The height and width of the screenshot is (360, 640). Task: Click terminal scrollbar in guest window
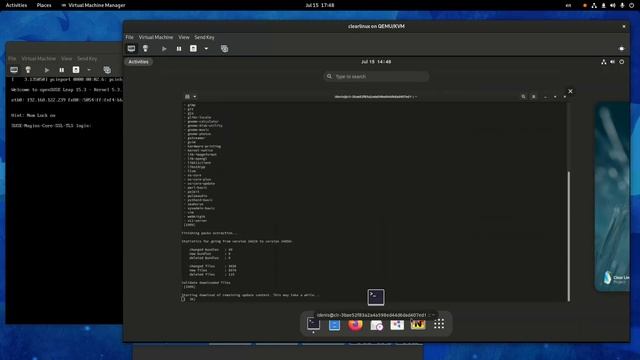tap(569, 236)
